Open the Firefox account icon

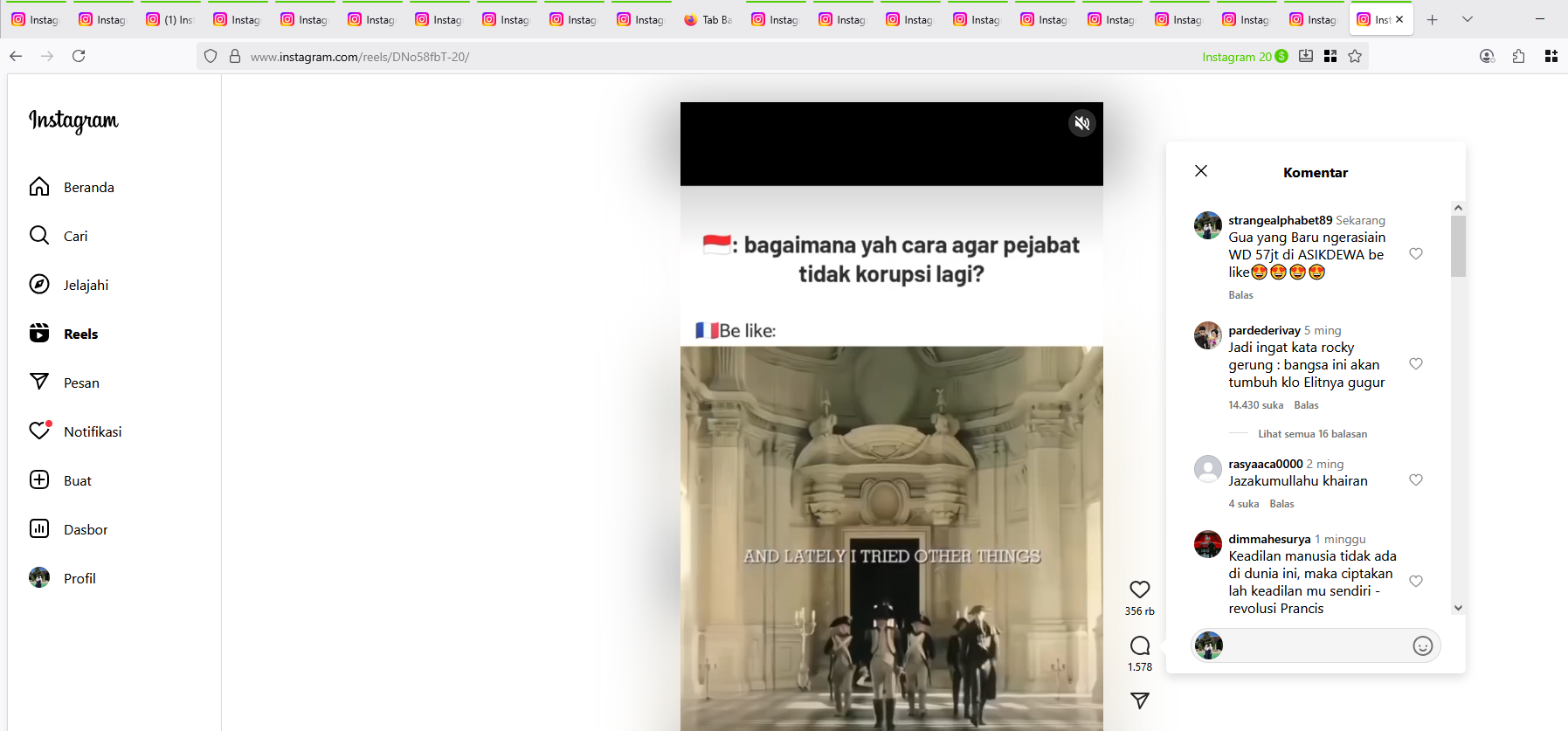click(1487, 56)
